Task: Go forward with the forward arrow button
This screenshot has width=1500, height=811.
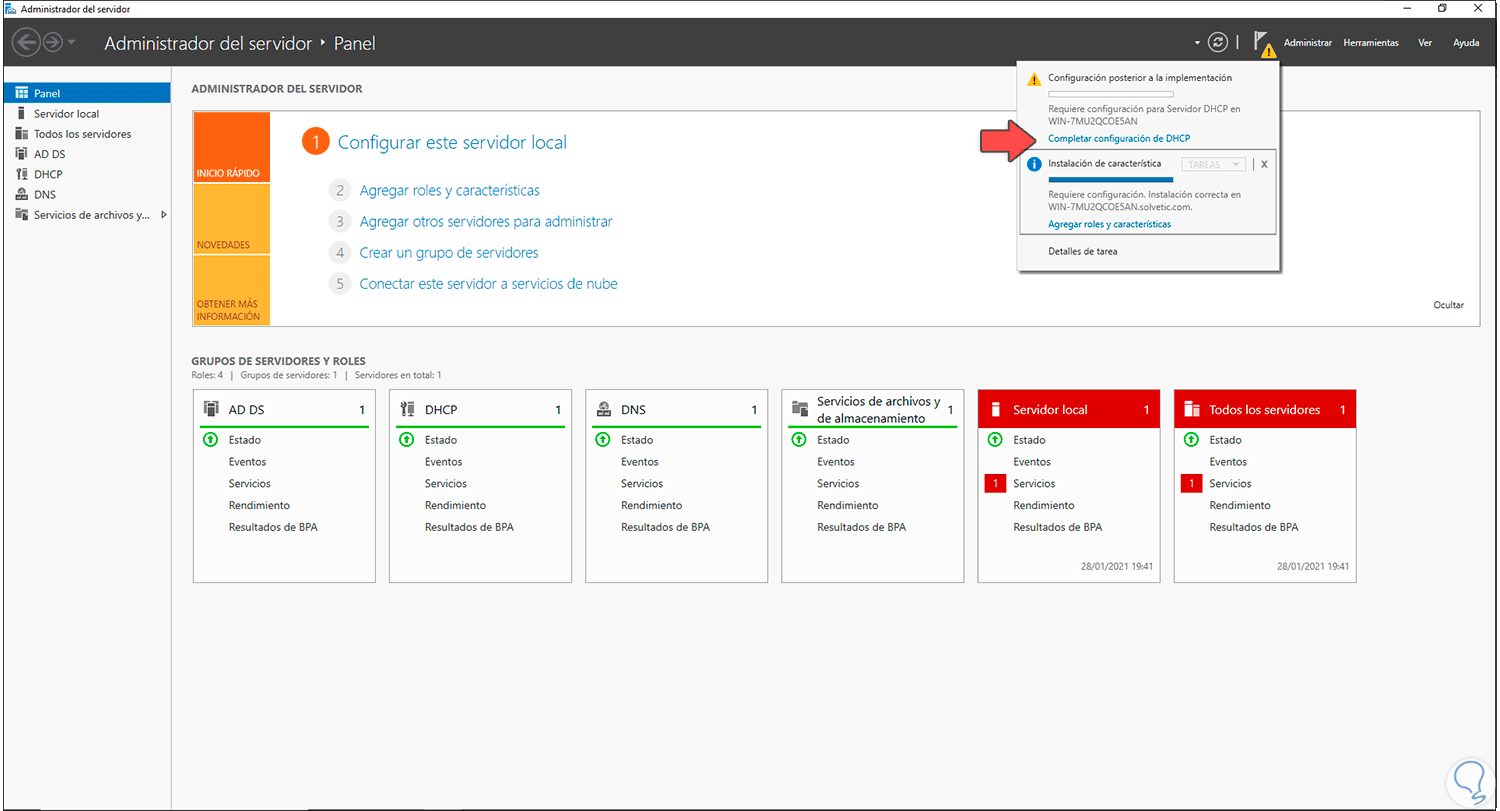Action: [x=53, y=42]
